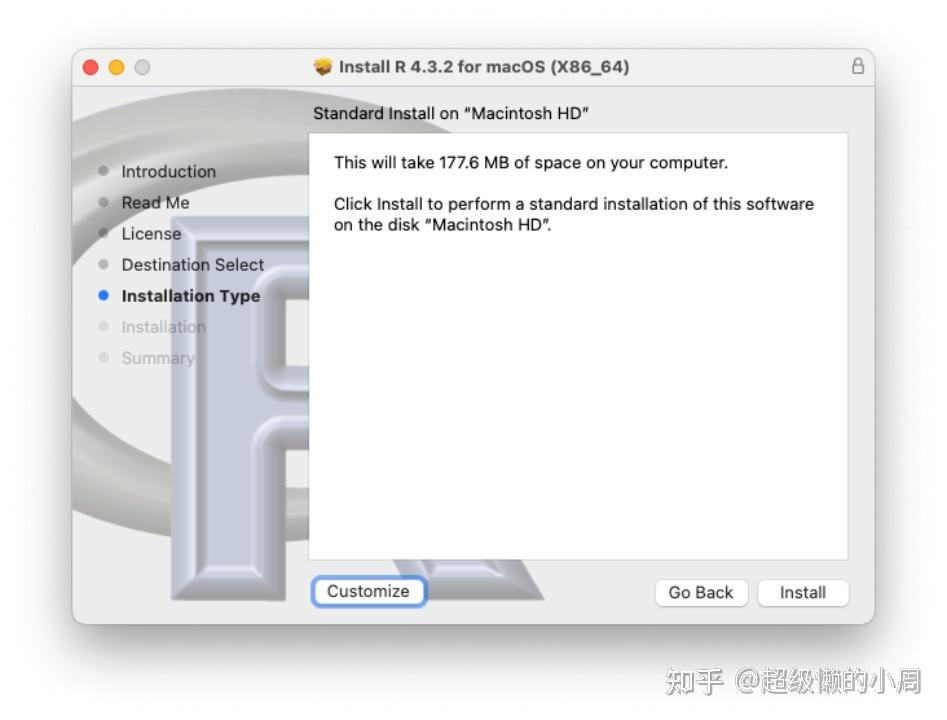The width and height of the screenshot is (947, 720).
Task: Click gray bullet beside Introduction
Action: click(x=103, y=171)
